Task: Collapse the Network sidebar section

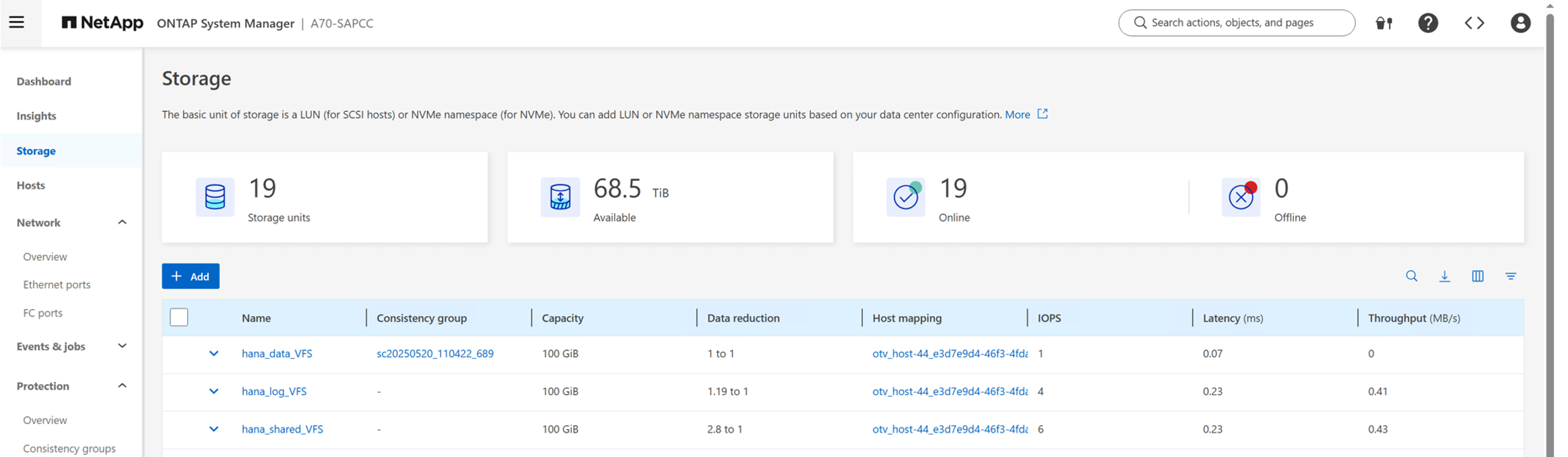Action: pyautogui.click(x=122, y=222)
